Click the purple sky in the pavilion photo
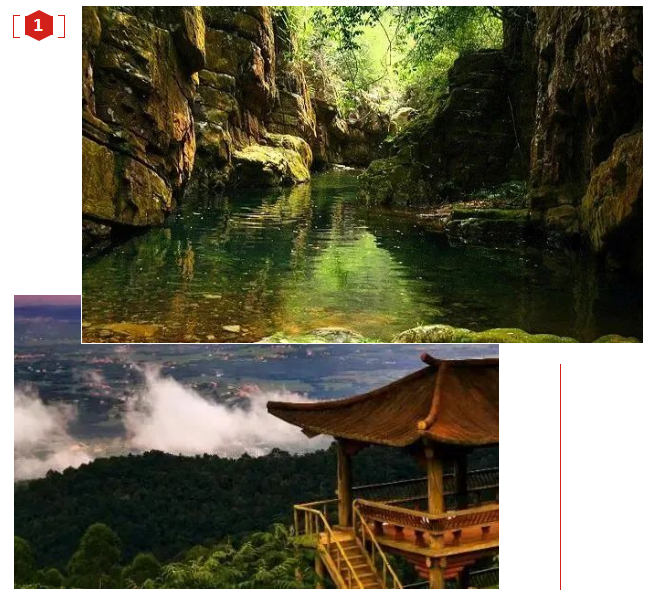650x605 pixels. 47,301
